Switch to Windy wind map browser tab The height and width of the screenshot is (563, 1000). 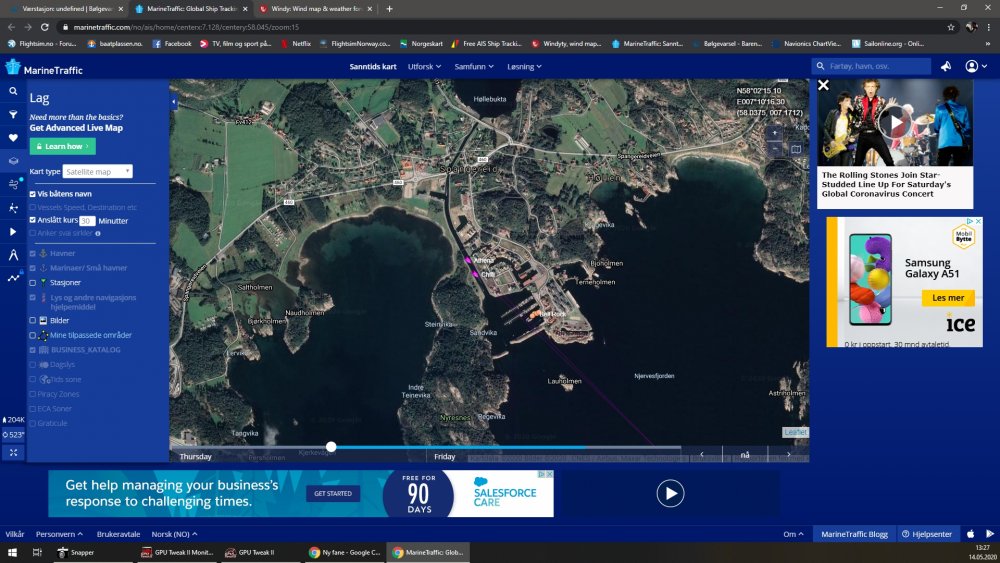click(316, 9)
